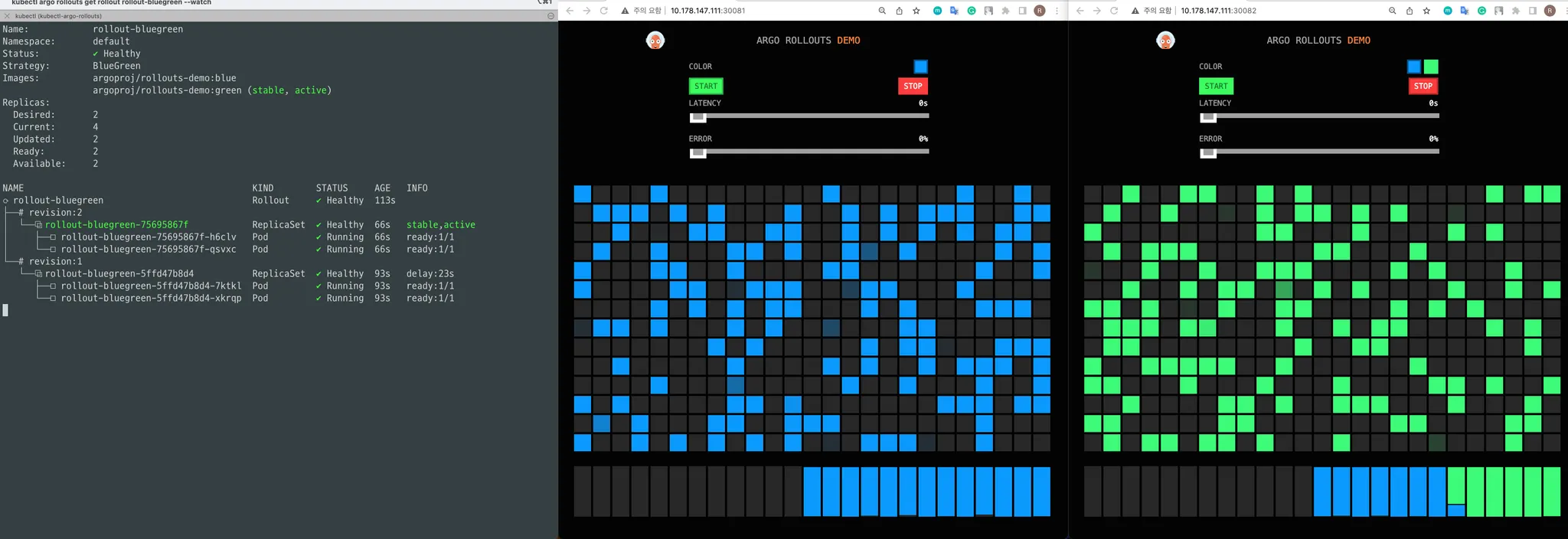Open the Extensions puzzle icon in 30081 window
Image resolution: width=1568 pixels, height=539 pixels.
coord(1005,11)
